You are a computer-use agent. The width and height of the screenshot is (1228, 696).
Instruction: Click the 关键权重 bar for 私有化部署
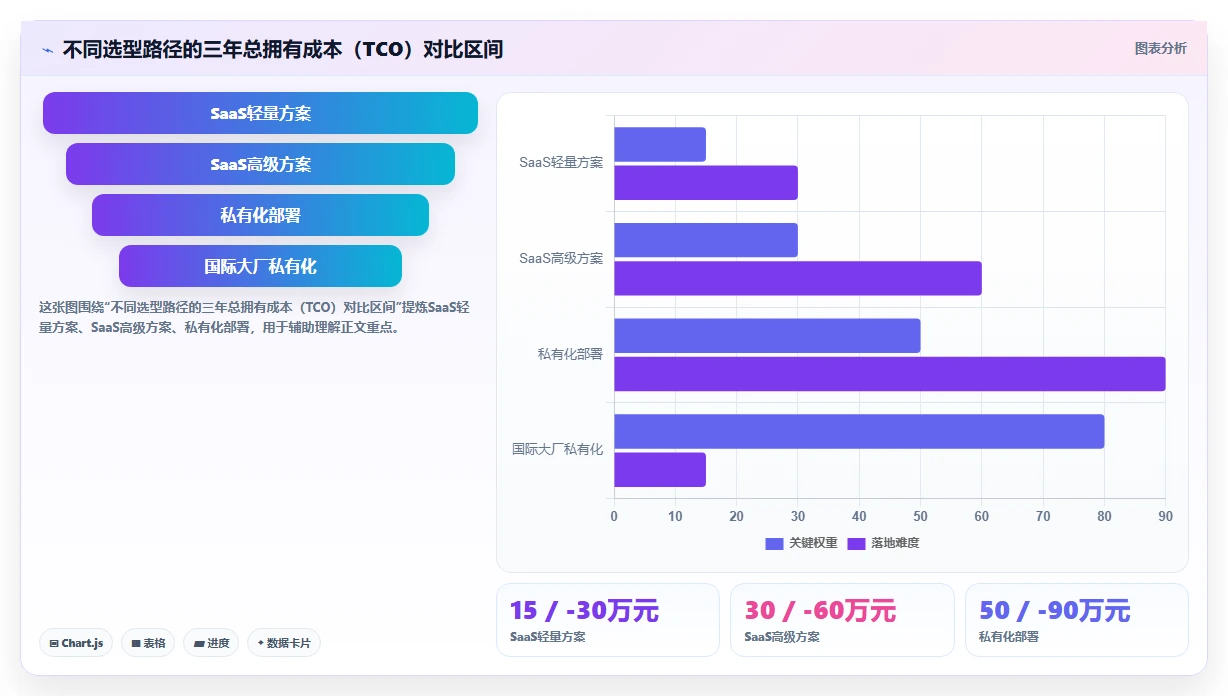pos(767,336)
